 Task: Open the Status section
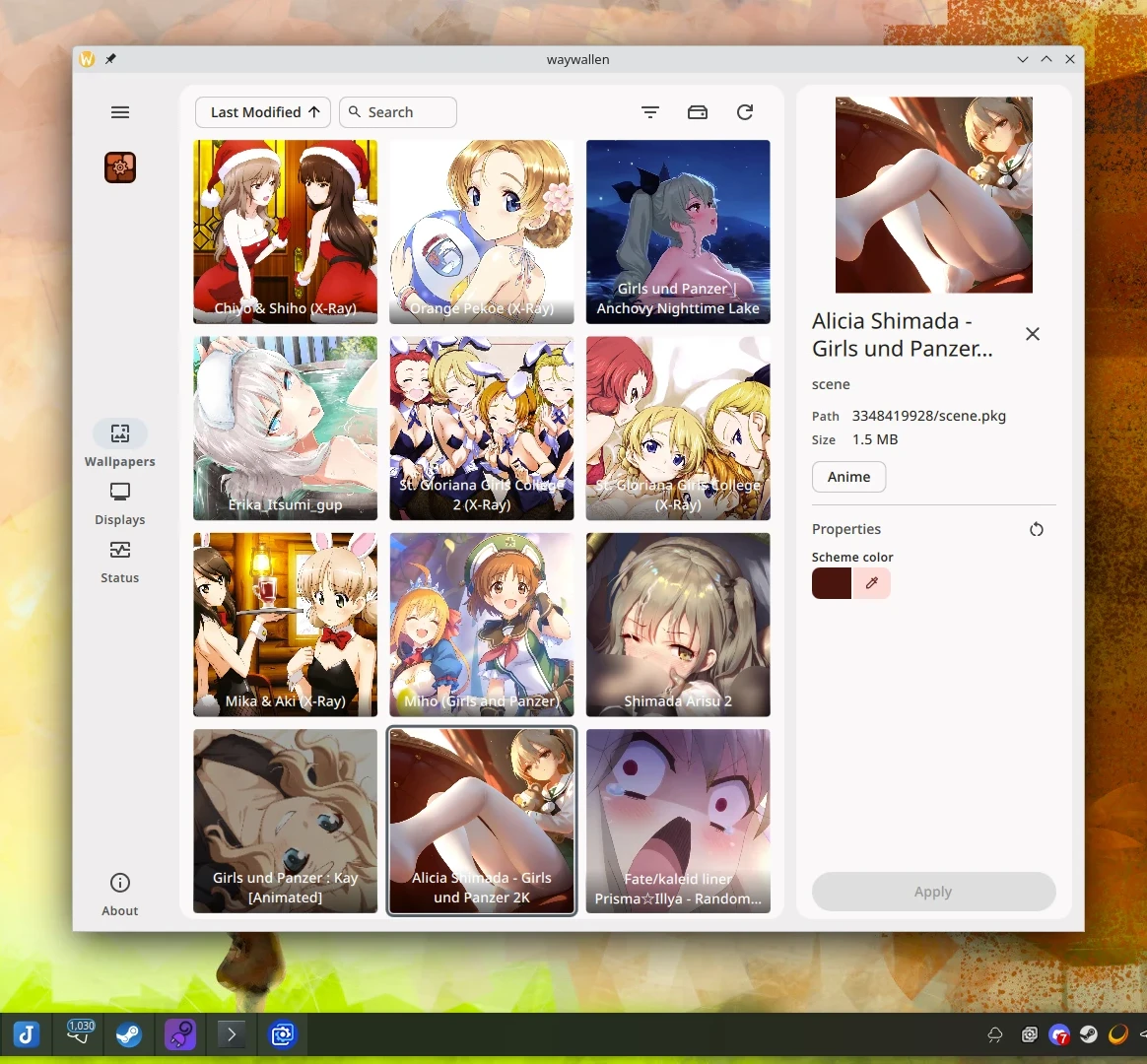click(x=120, y=562)
